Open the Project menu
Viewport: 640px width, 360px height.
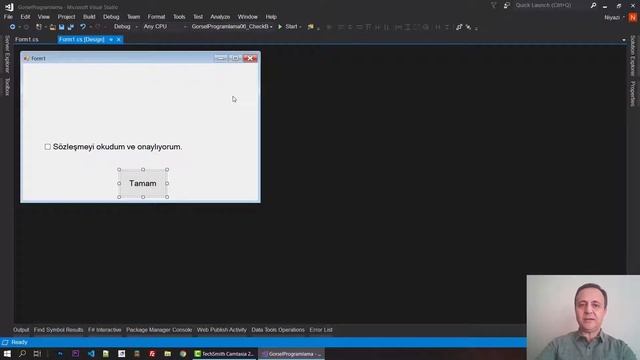pyautogui.click(x=66, y=17)
